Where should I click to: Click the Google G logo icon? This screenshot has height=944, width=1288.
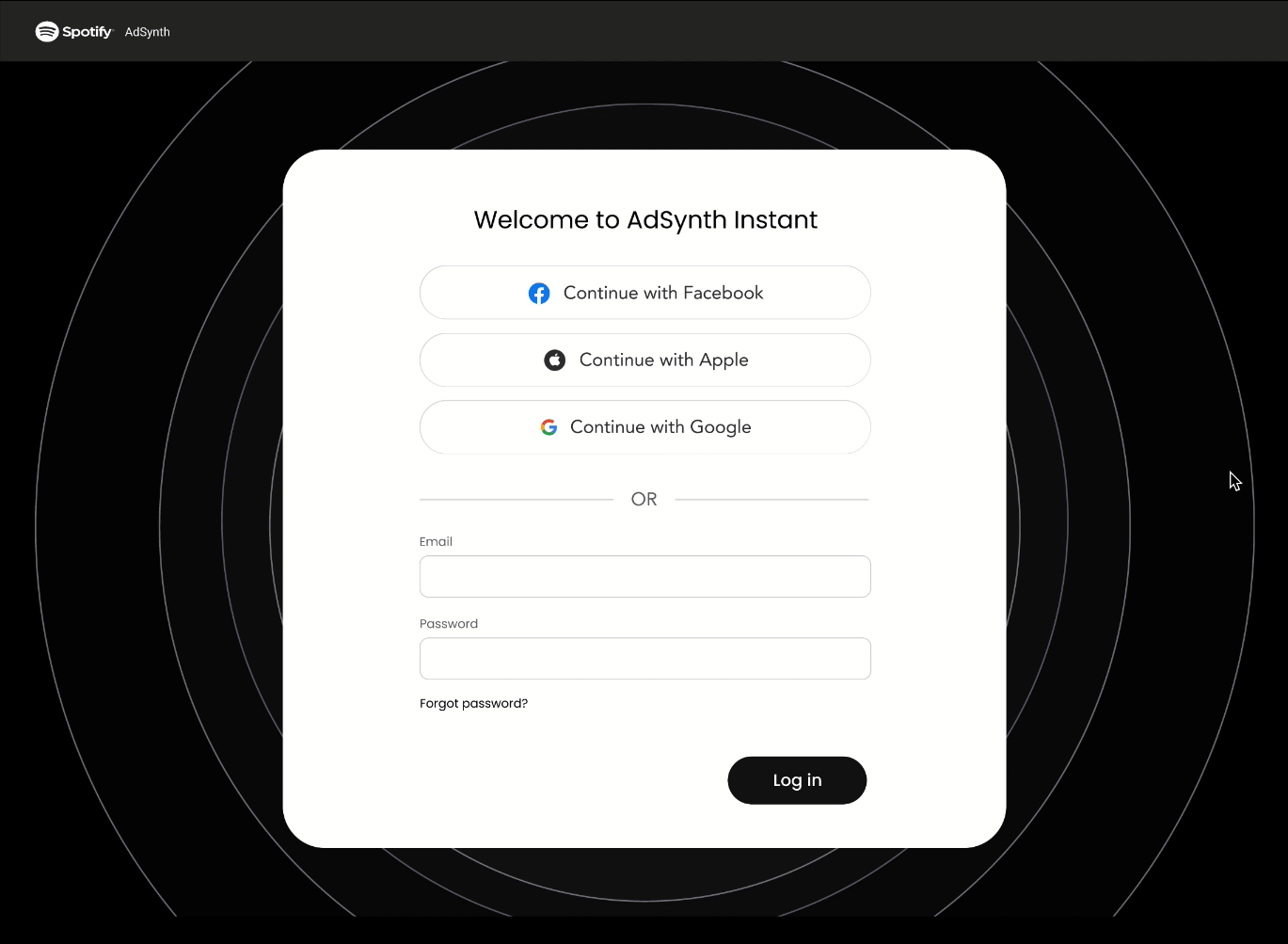pos(549,427)
